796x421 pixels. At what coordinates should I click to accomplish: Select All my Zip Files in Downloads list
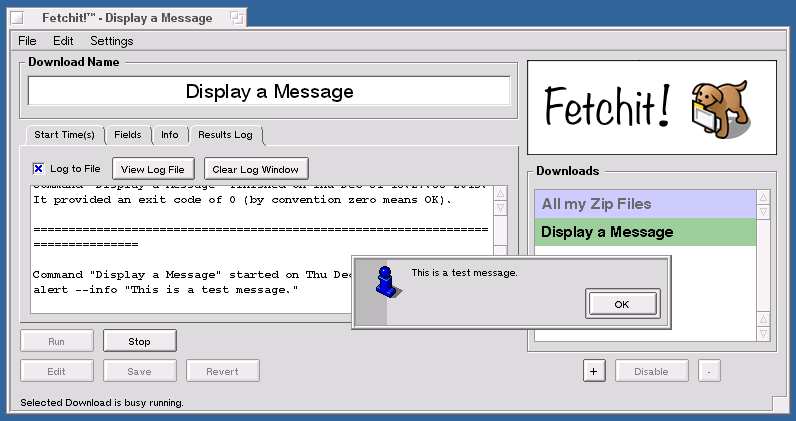pyautogui.click(x=645, y=204)
